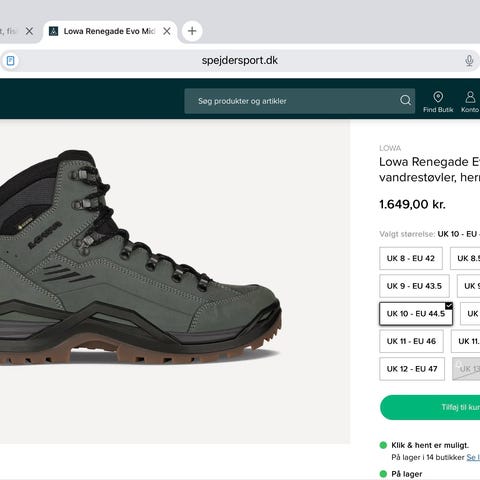Select the spejdersport.dk address bar

[240, 61]
